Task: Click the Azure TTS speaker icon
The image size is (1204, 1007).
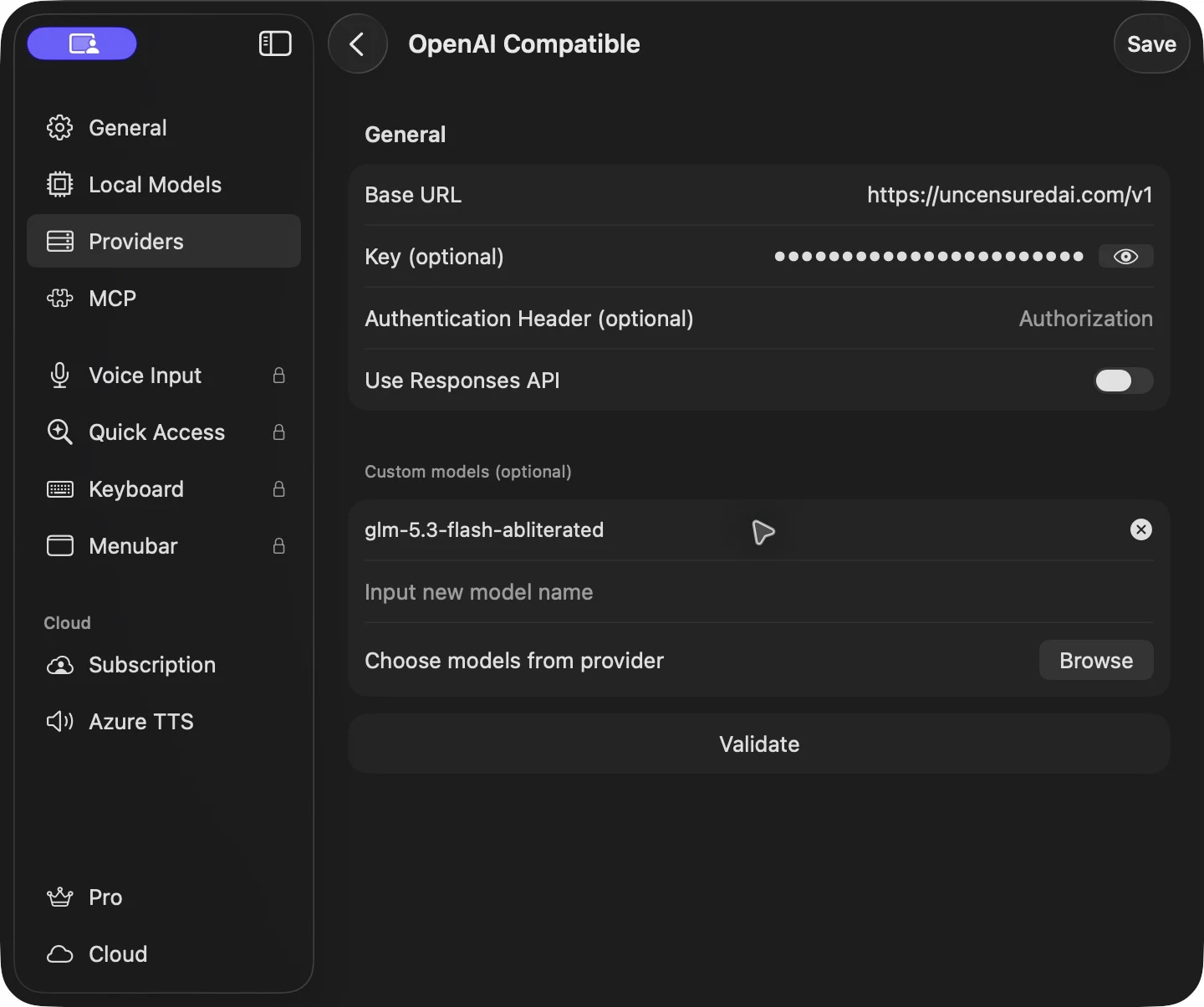Action: coord(59,722)
